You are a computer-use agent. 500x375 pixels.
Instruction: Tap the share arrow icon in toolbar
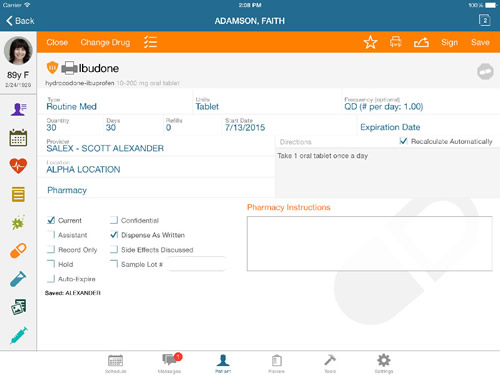tap(421, 43)
